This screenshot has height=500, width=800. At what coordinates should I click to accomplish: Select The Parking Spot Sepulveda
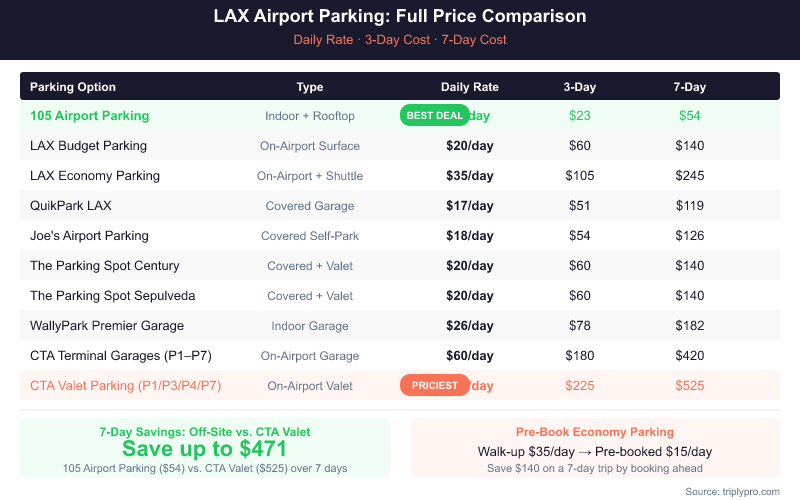click(x=111, y=296)
